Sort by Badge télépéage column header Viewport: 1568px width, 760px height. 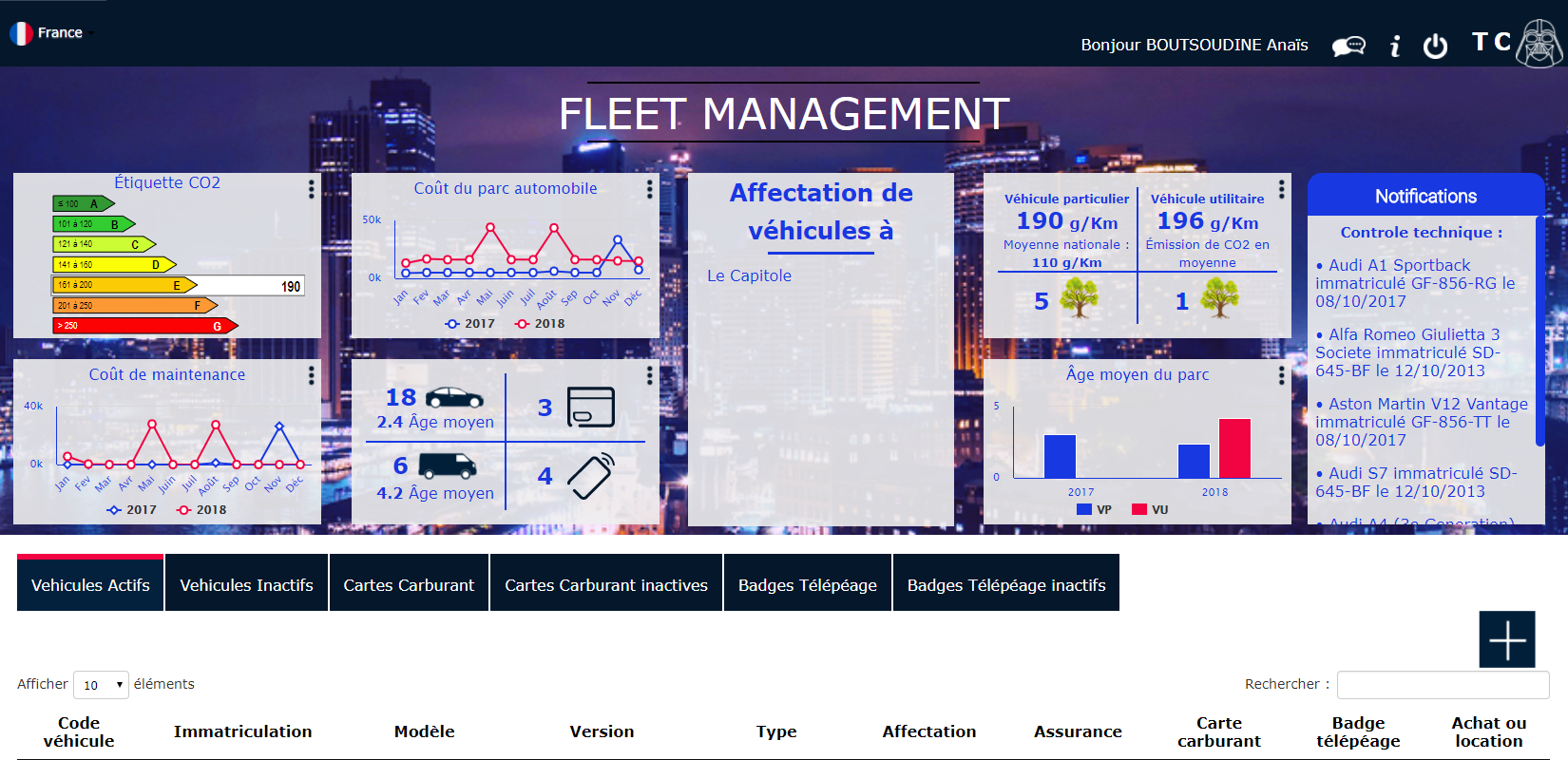[x=1358, y=731]
